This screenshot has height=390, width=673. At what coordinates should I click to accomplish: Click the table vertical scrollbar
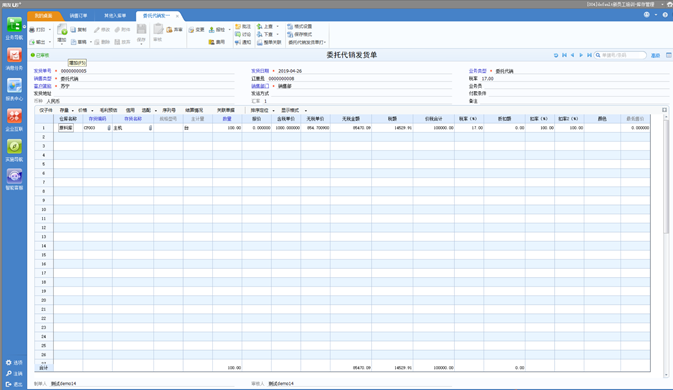coord(666,176)
